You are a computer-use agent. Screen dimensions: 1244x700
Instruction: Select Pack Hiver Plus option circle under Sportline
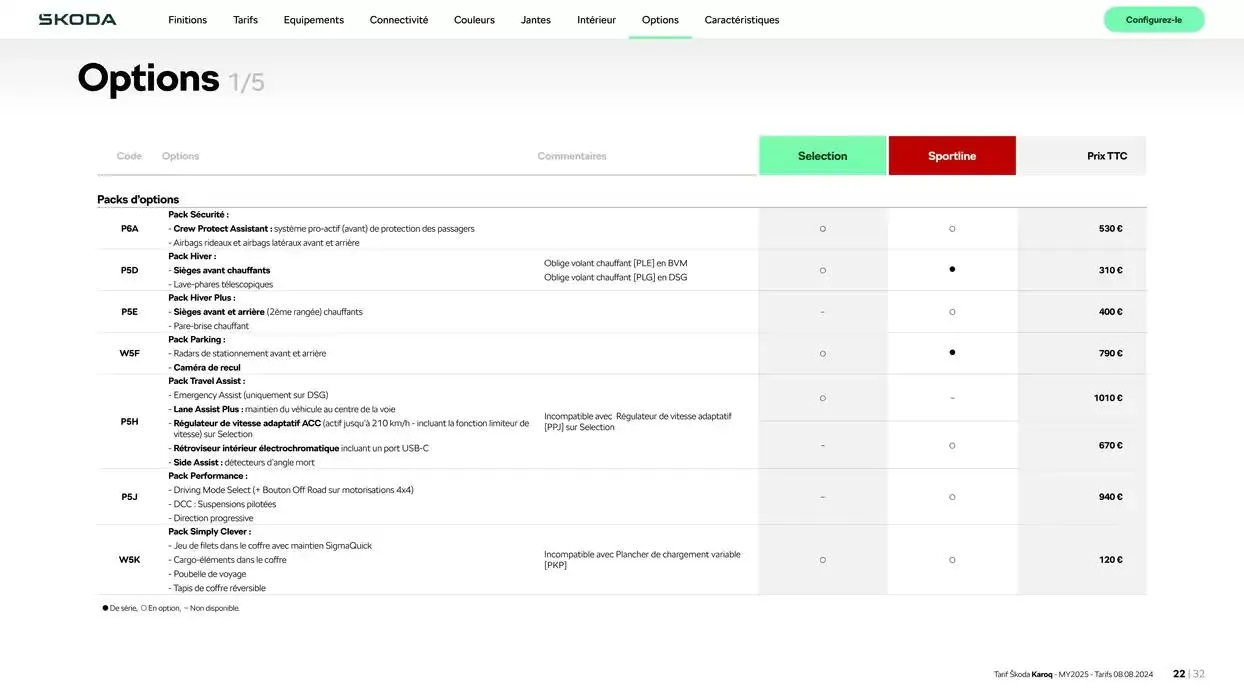coord(952,312)
